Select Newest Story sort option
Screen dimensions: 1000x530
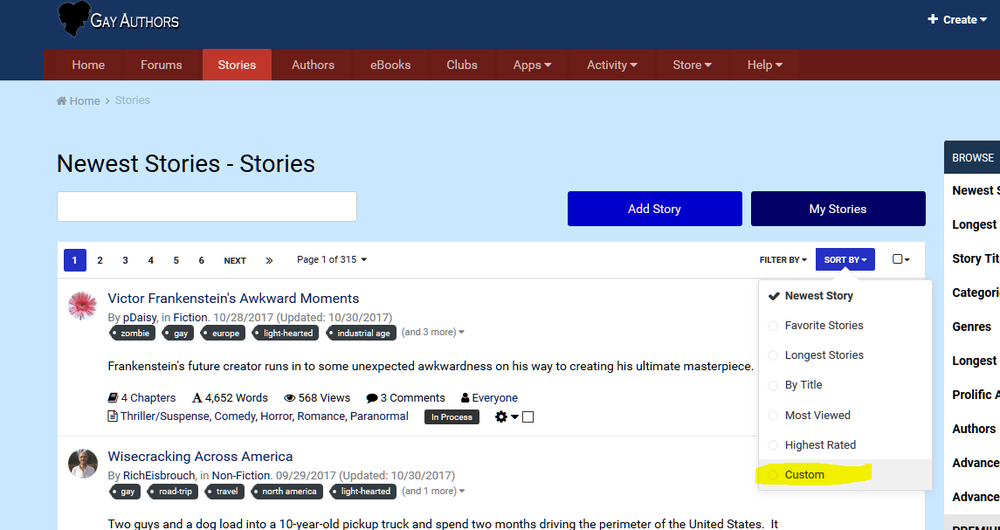coord(845,295)
